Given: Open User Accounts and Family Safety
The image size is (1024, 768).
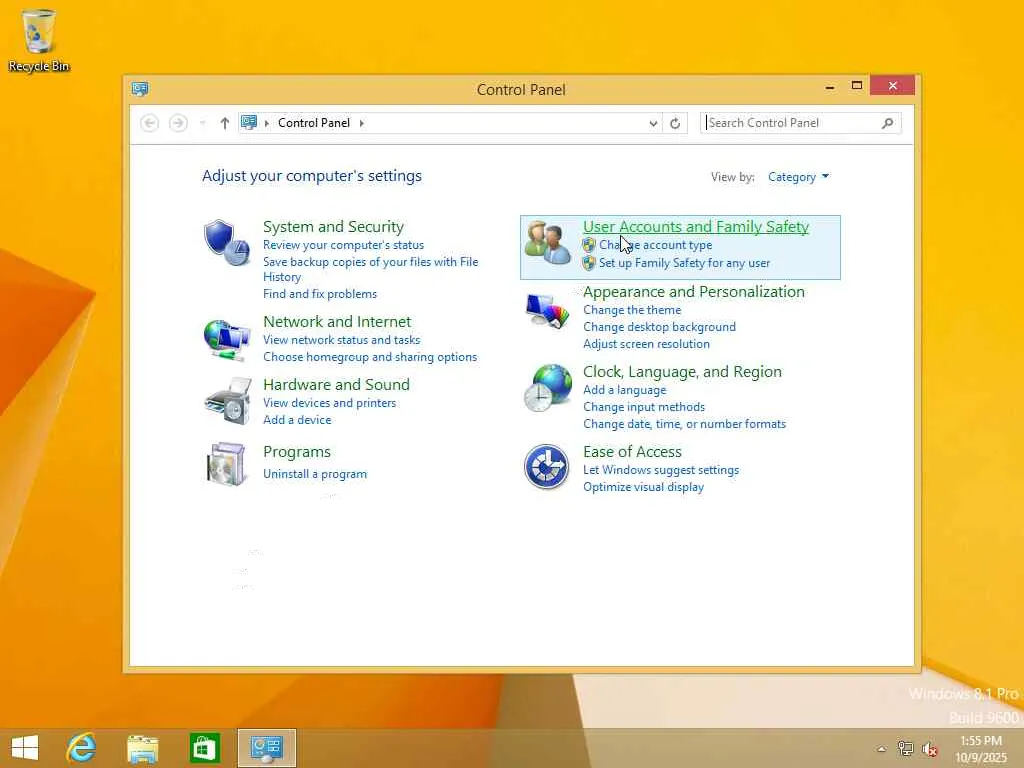Looking at the screenshot, I should [696, 227].
